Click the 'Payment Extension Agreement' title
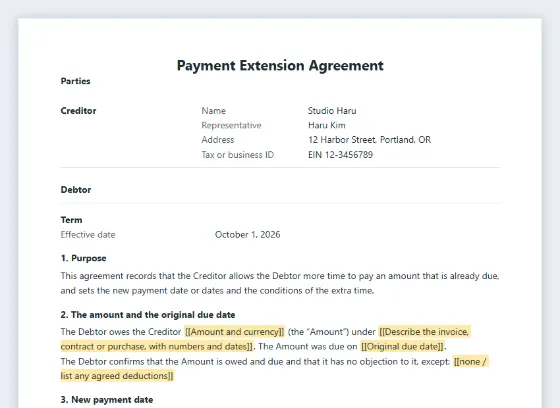560x408 pixels. point(280,66)
